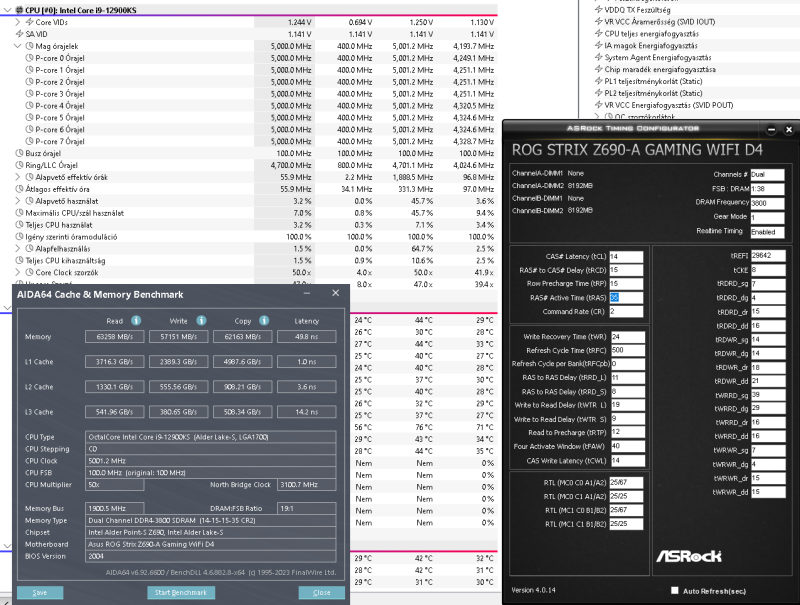
Task: Expand the Alapfelhasználás row
Action: (x=17, y=248)
